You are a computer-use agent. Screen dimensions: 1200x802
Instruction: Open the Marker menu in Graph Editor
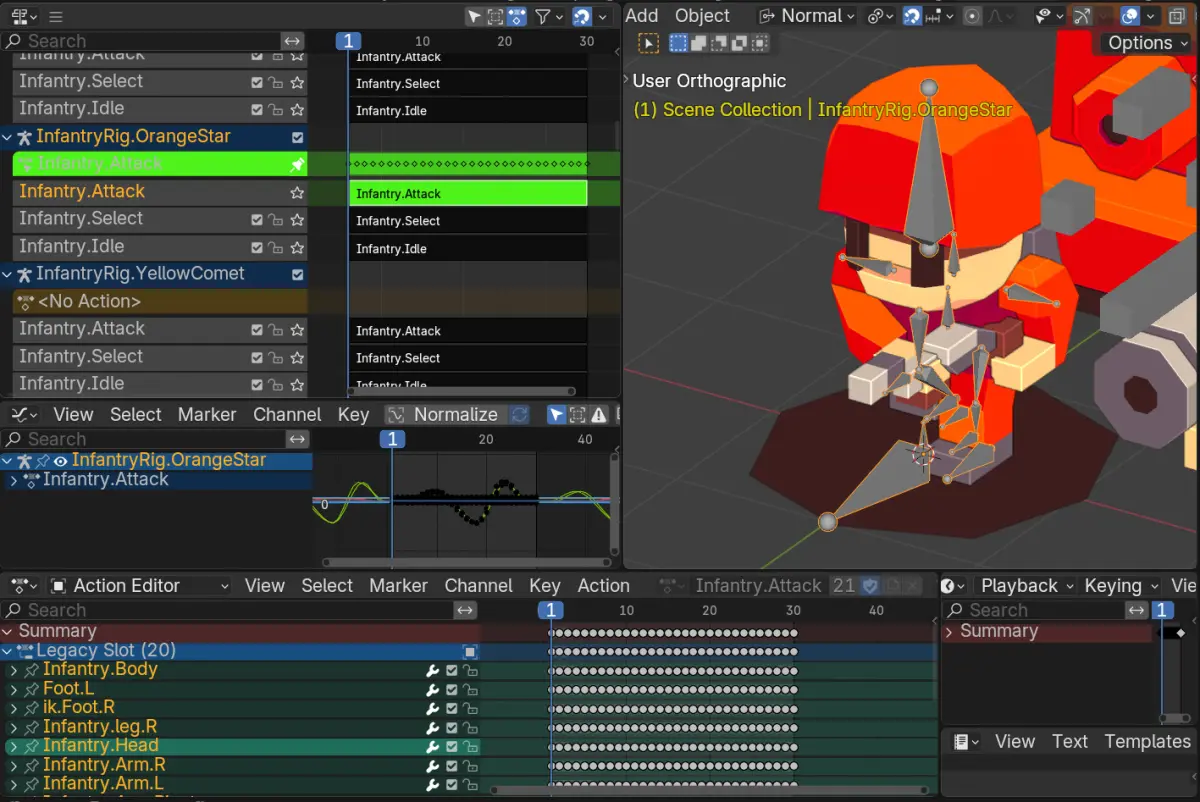207,414
